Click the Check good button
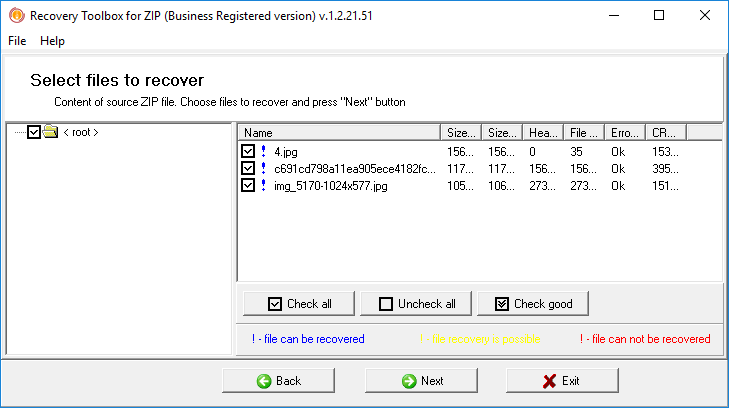 (533, 304)
